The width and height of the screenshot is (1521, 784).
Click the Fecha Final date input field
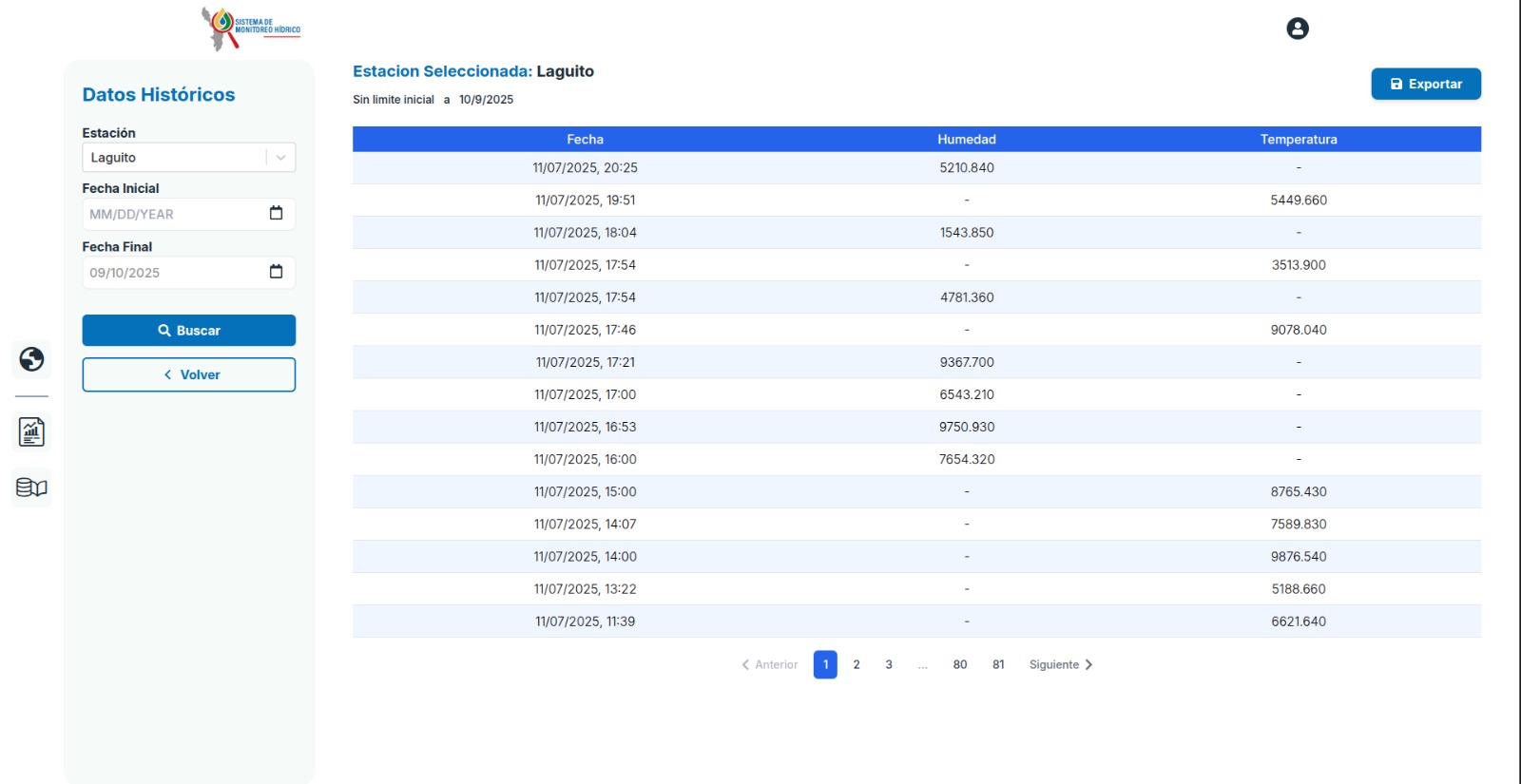[x=171, y=273]
